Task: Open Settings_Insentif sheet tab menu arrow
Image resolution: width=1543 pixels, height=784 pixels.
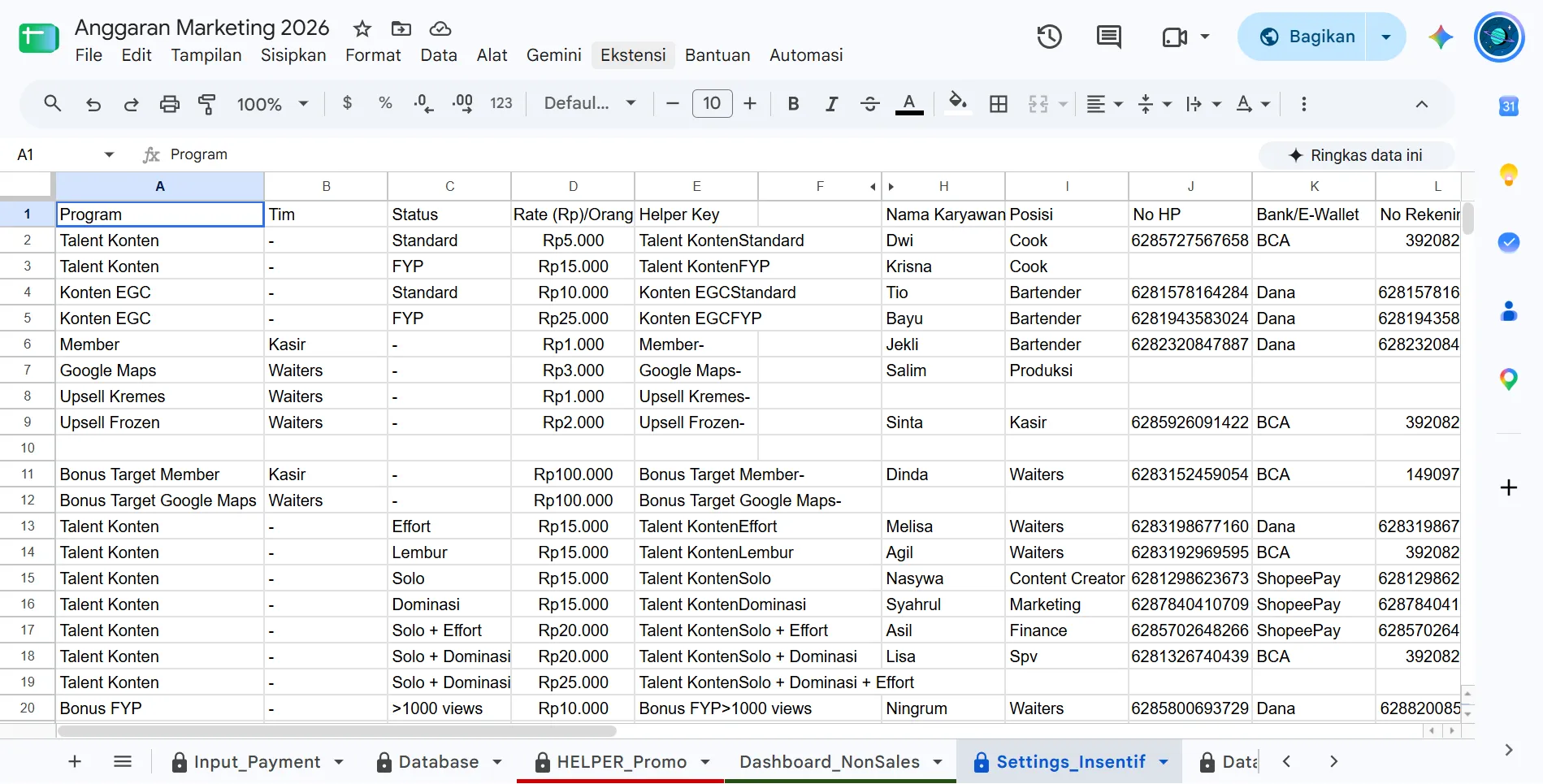Action: (1164, 762)
